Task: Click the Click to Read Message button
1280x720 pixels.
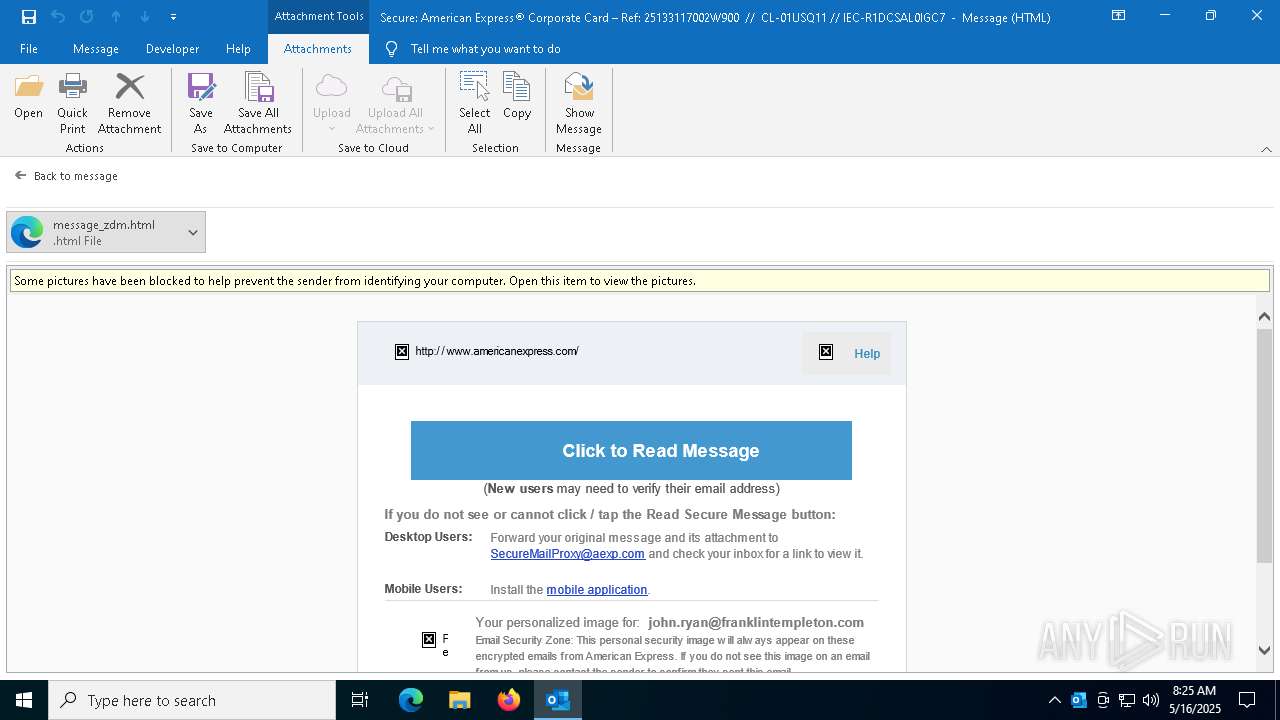Action: 631,451
